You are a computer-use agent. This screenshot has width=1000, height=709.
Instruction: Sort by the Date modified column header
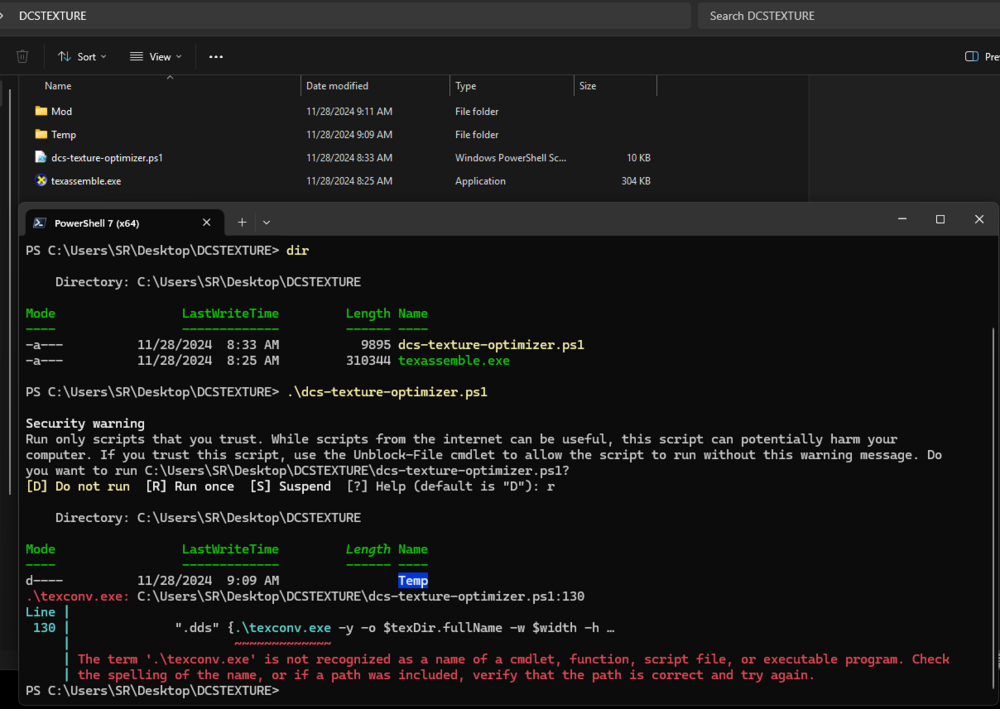(337, 86)
